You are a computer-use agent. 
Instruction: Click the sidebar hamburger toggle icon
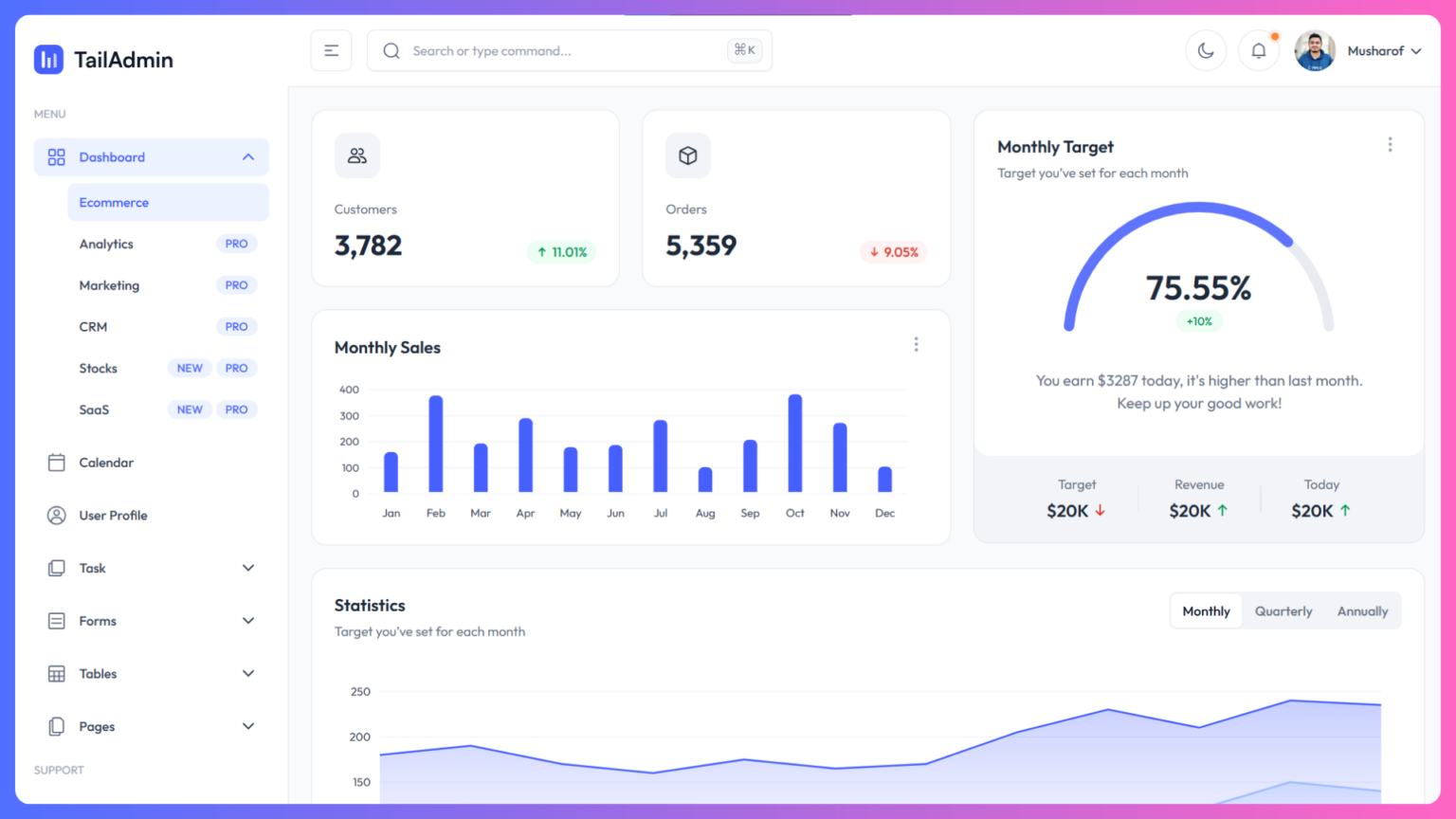point(331,50)
